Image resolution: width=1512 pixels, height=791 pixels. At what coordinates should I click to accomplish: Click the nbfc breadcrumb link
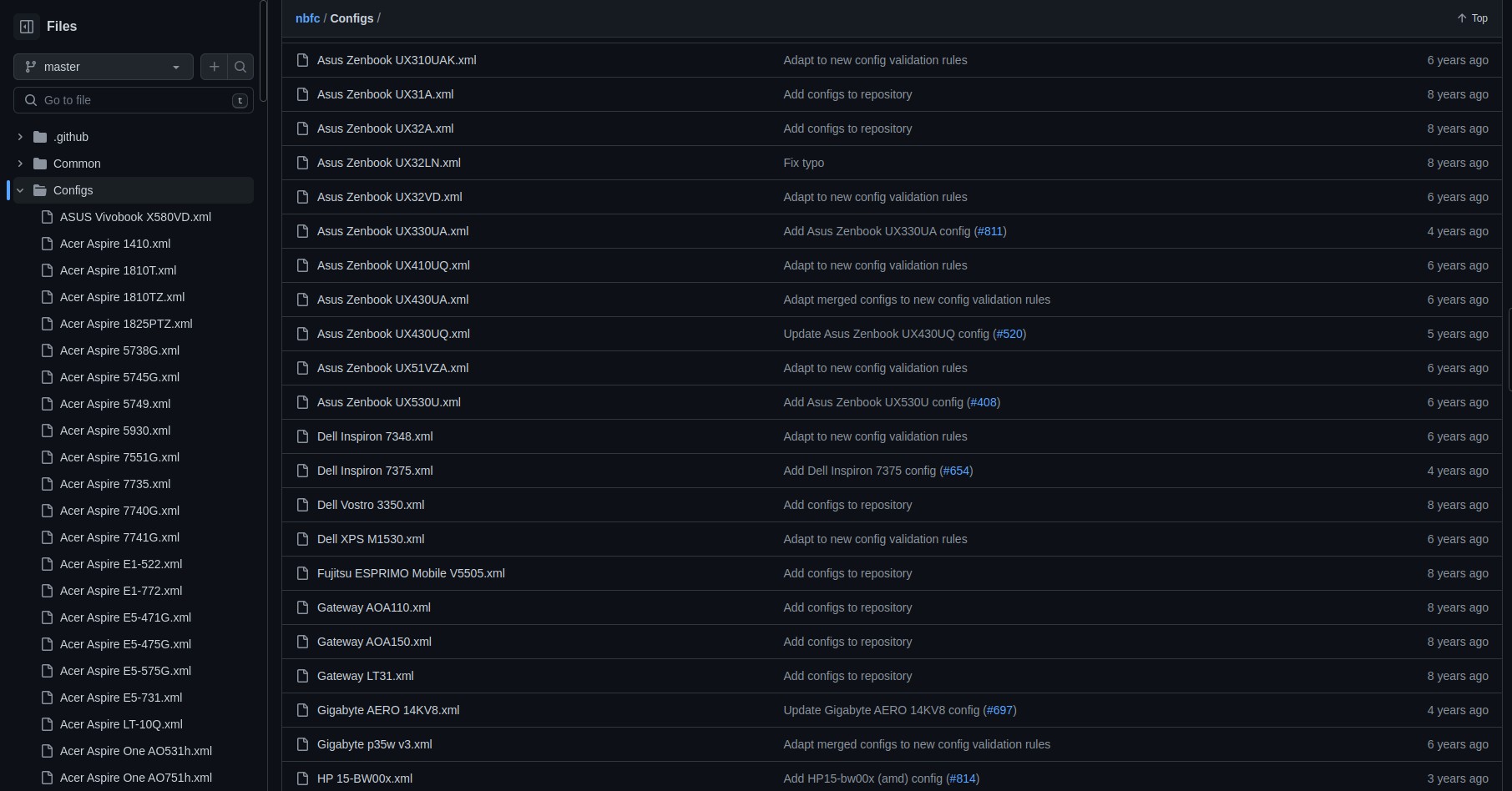tap(307, 18)
